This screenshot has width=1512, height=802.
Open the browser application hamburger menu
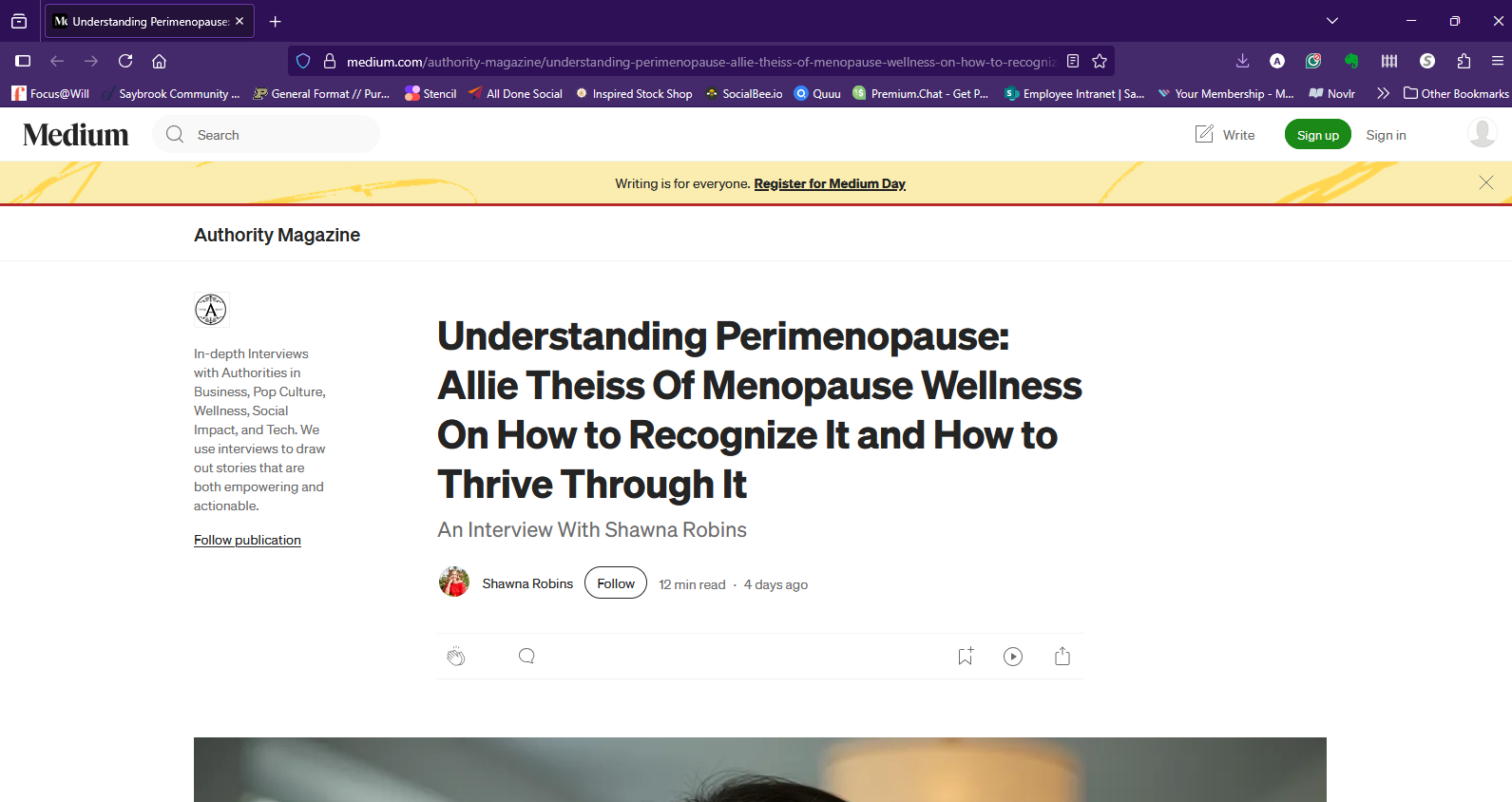click(x=1497, y=61)
